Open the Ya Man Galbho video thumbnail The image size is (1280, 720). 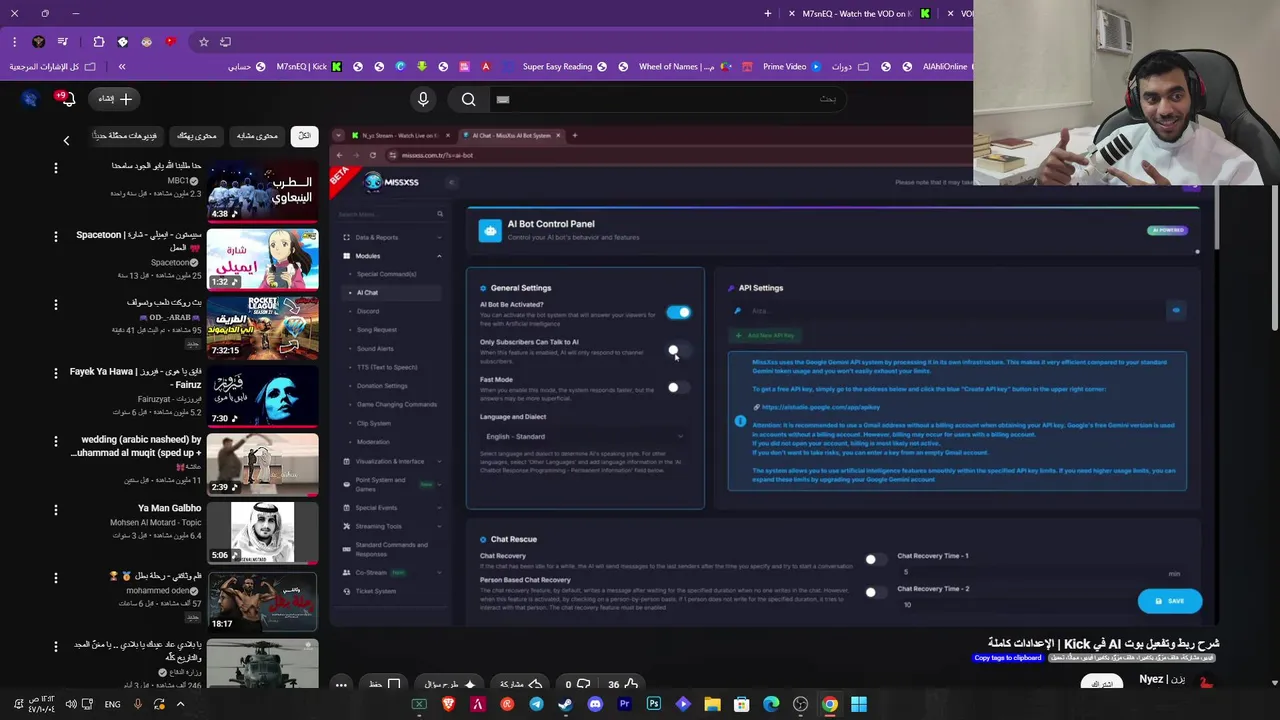(263, 533)
